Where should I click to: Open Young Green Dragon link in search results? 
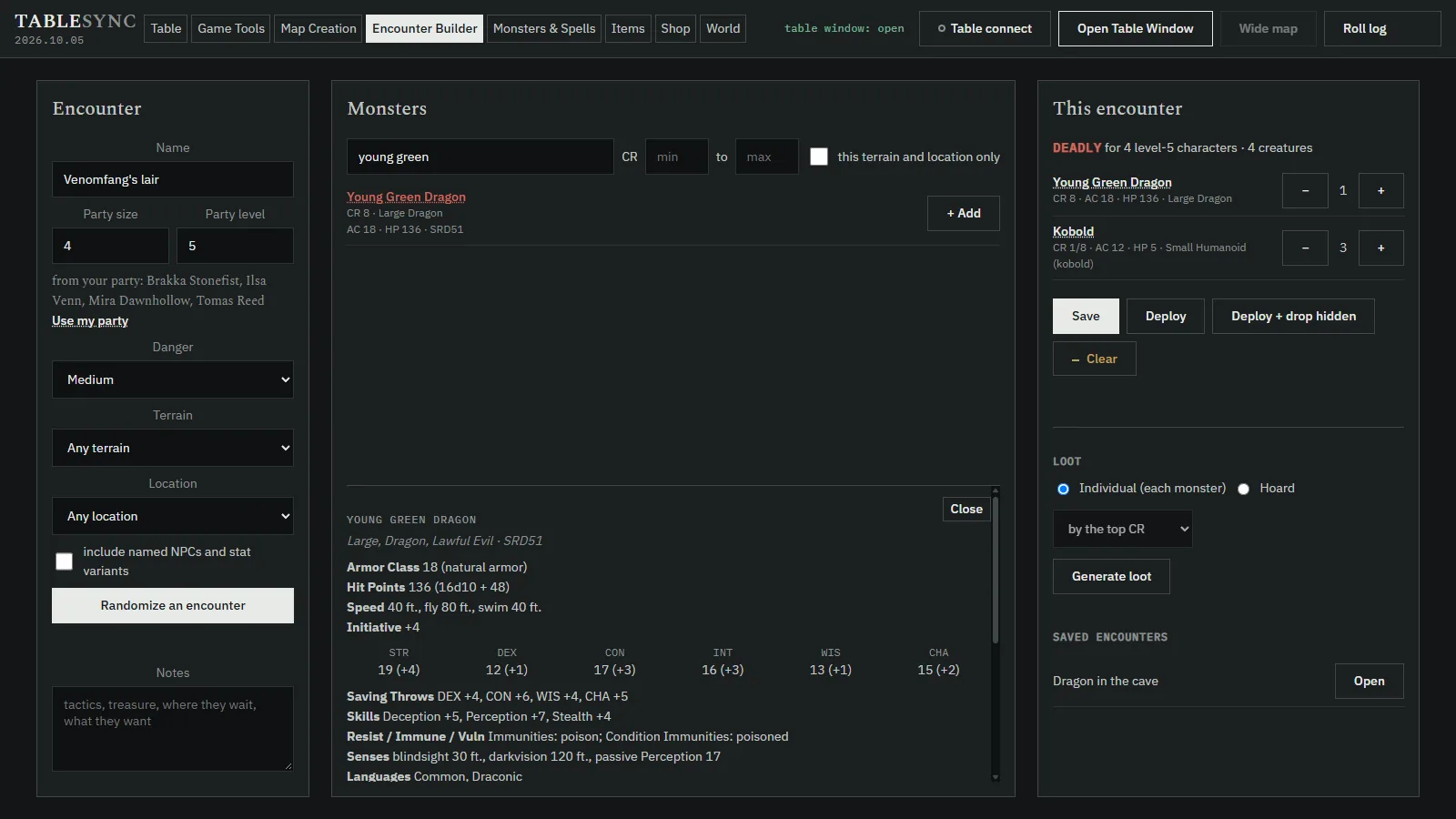[x=406, y=197]
